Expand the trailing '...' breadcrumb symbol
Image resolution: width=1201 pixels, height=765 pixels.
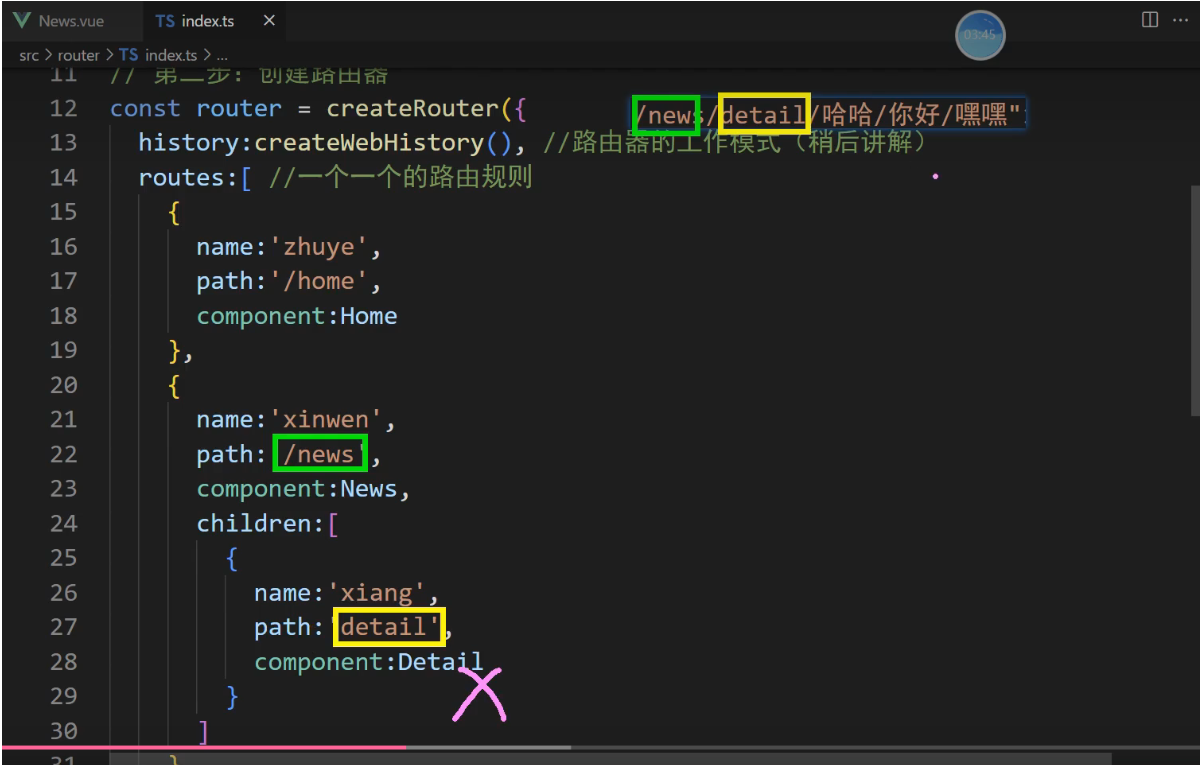click(x=222, y=56)
